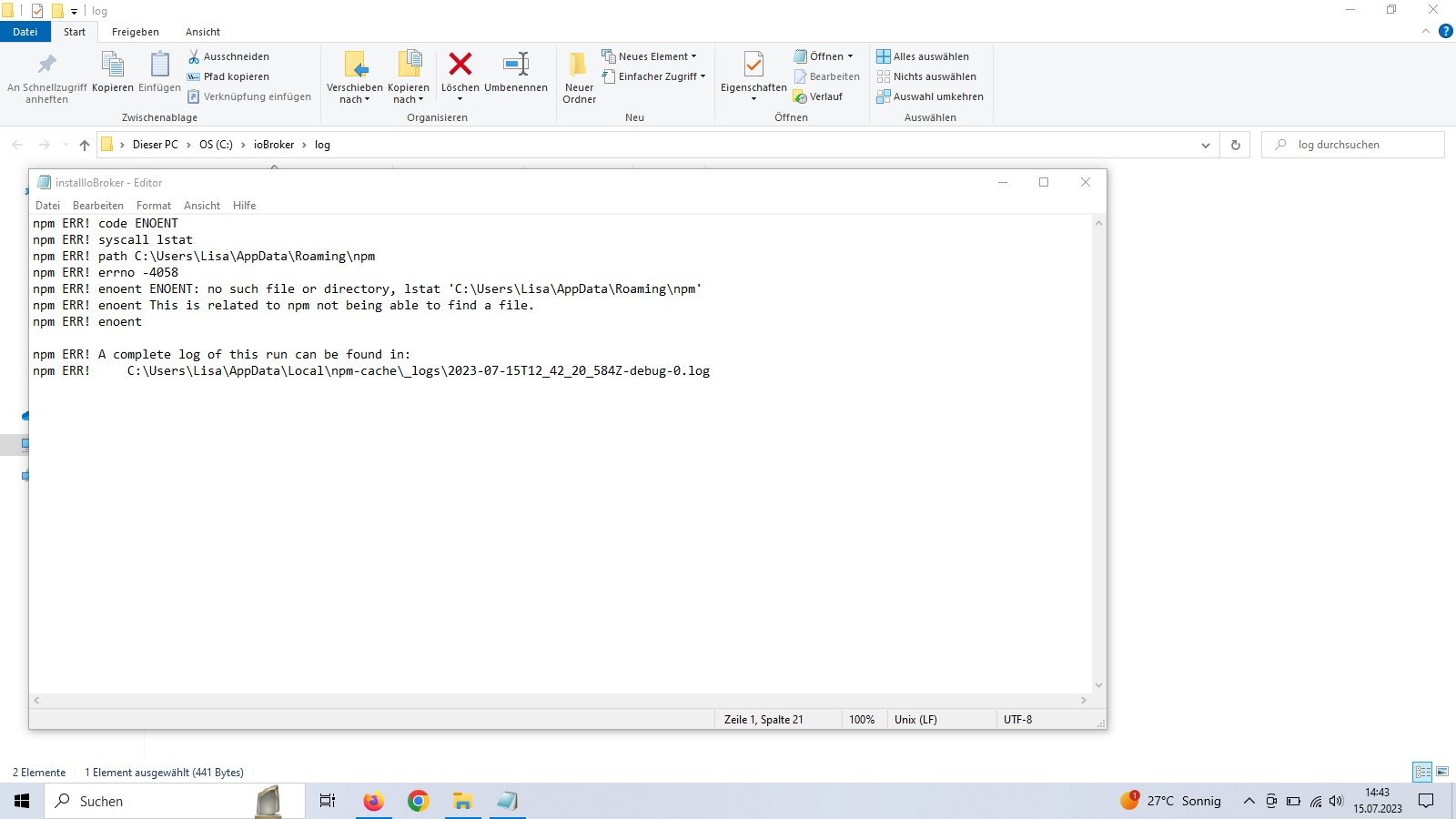Click the red Löschen icon
Screen dimensions: 1456x819
coord(460,64)
